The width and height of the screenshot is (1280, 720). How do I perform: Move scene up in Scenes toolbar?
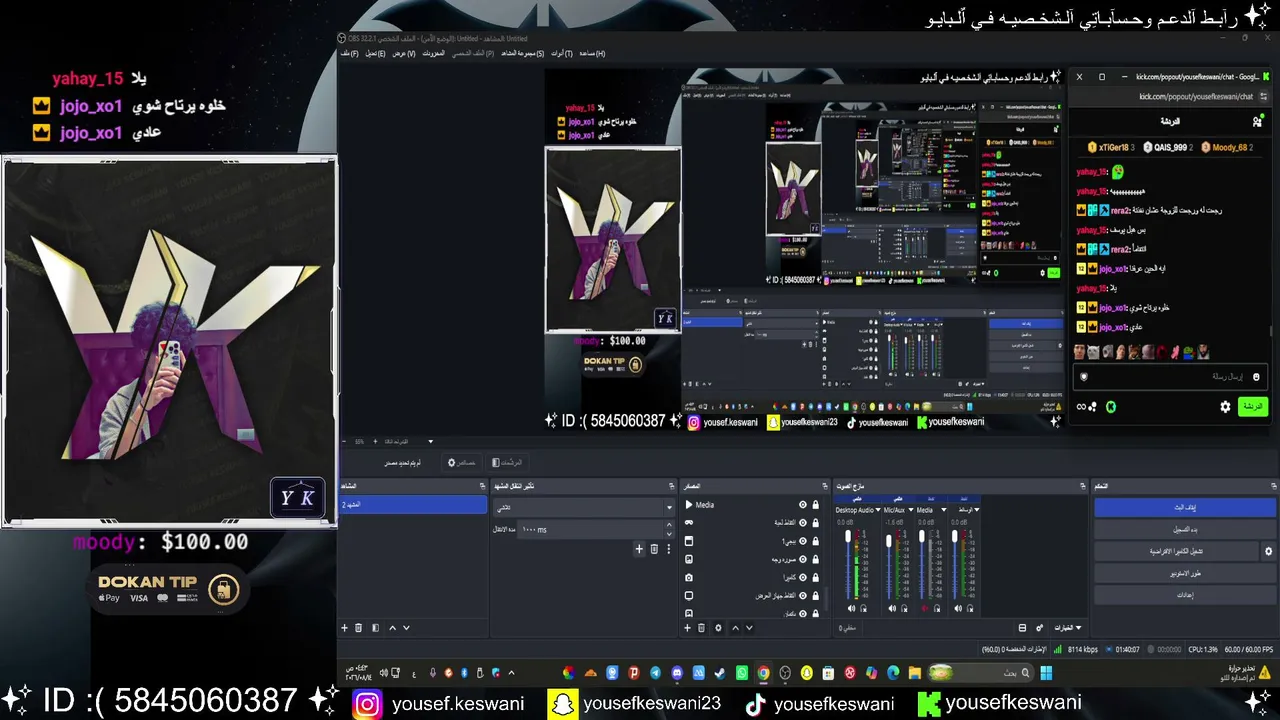(392, 628)
